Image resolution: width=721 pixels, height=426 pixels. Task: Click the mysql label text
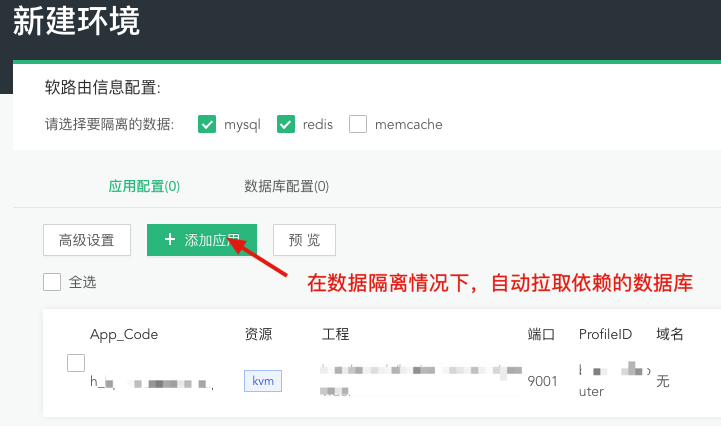pyautogui.click(x=242, y=125)
